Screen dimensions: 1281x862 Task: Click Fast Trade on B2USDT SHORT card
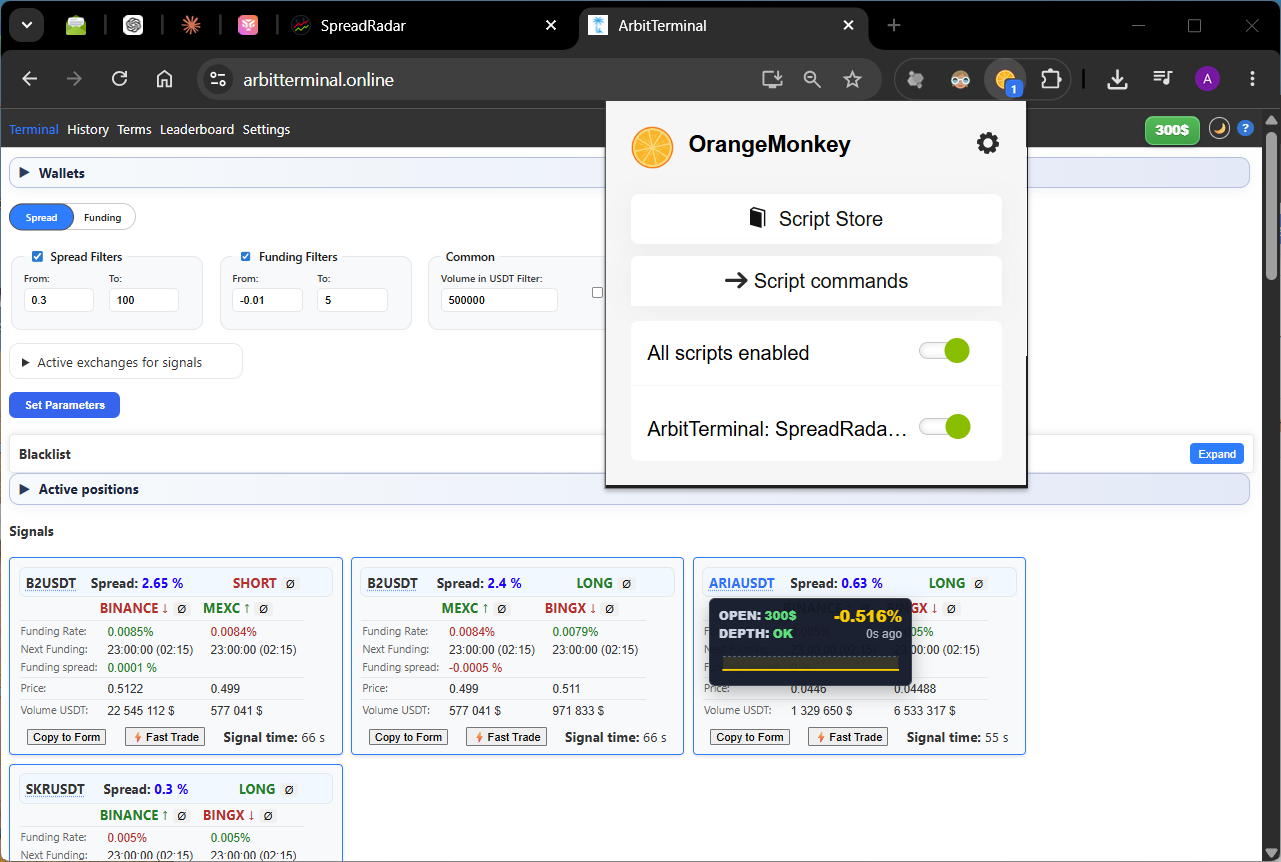click(165, 737)
